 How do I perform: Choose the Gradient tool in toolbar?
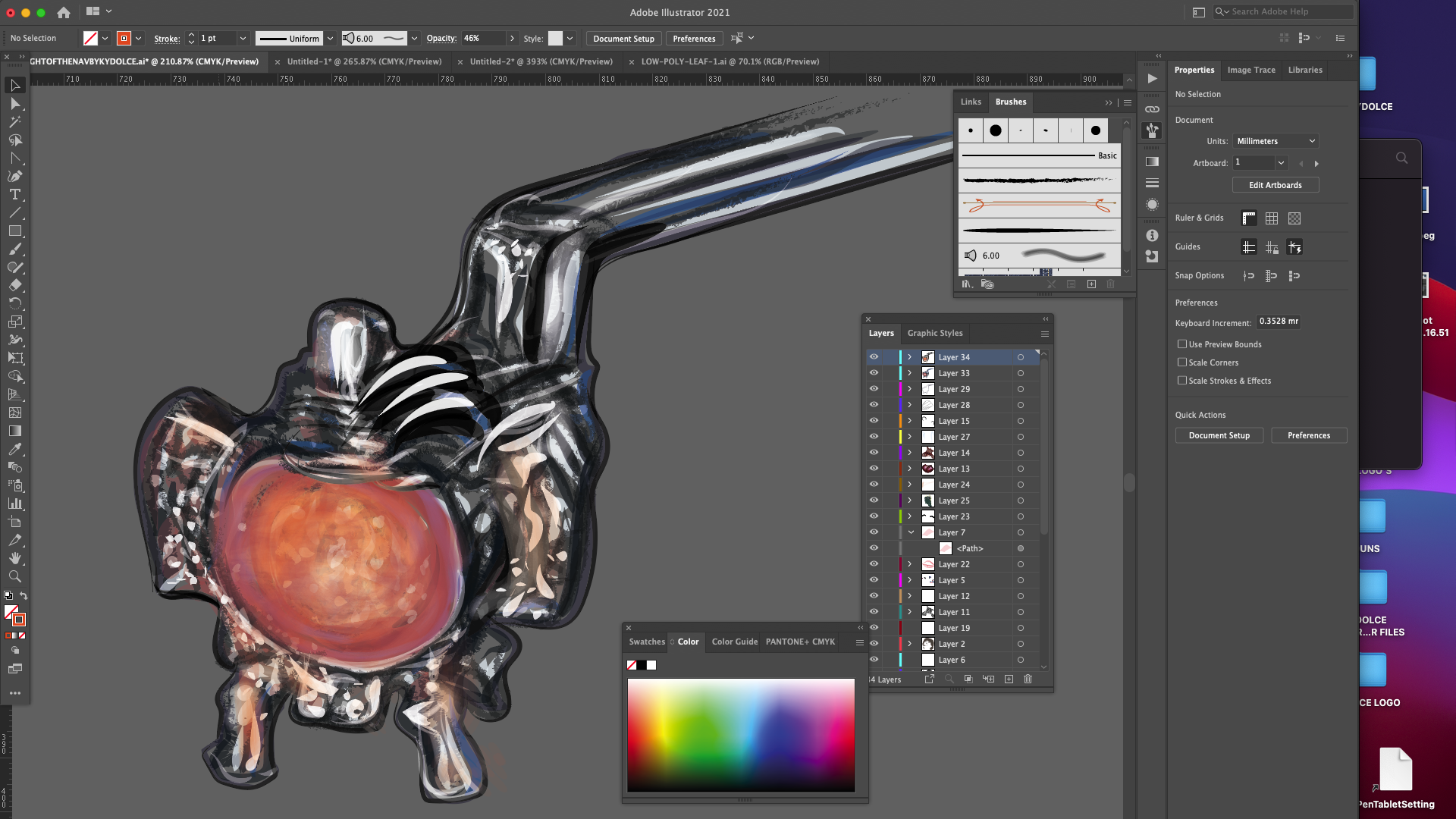click(x=14, y=431)
